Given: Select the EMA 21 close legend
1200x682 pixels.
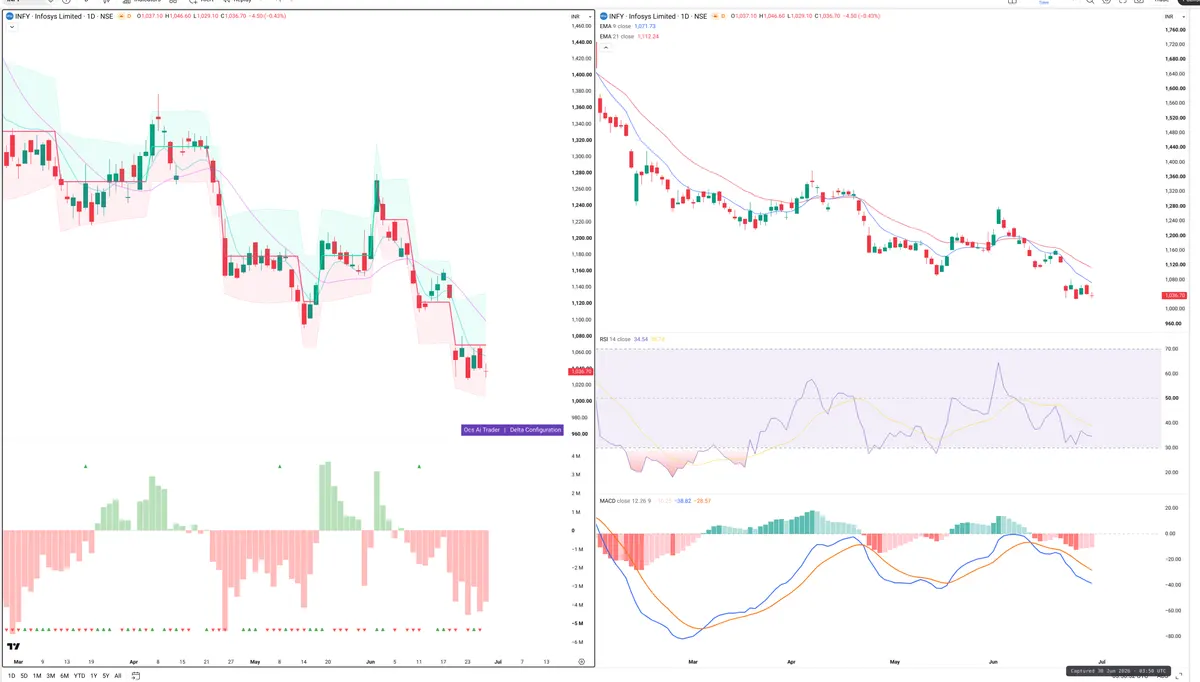Looking at the screenshot, I should pos(617,37).
